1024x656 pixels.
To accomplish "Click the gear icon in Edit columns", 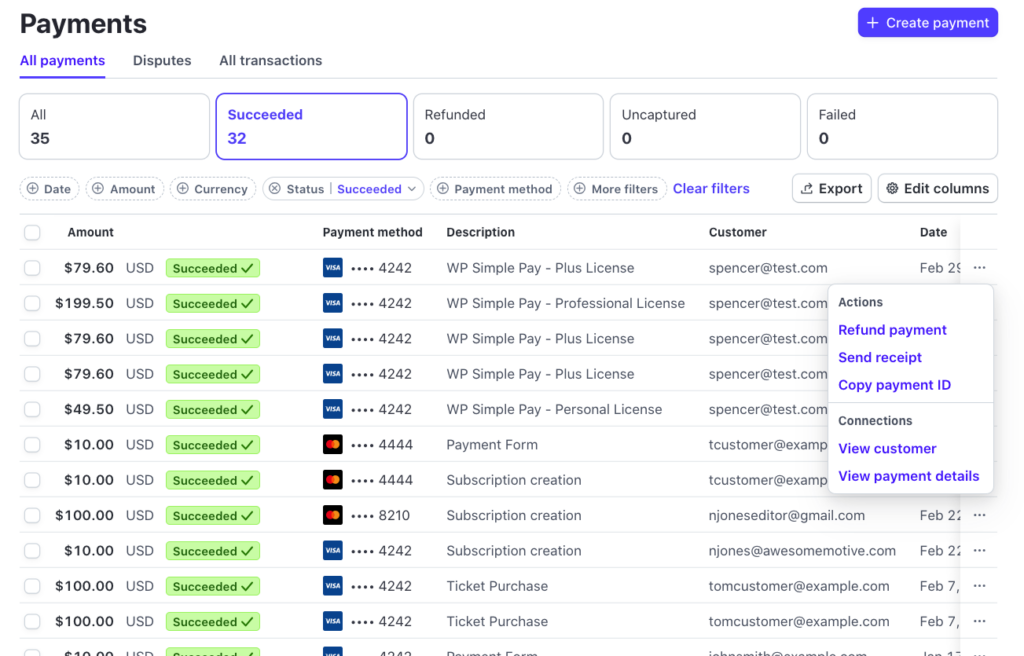I will tap(892, 189).
